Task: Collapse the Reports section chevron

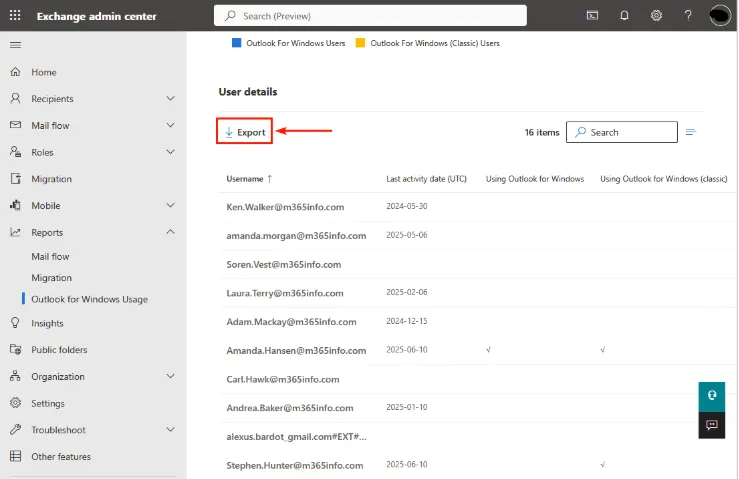Action: (170, 232)
